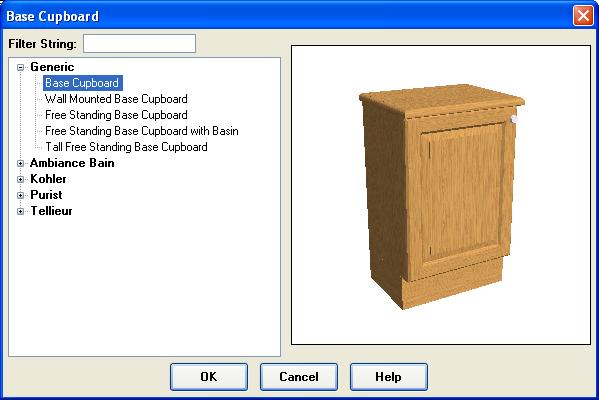Expand the Purist category
This screenshot has height=400, width=599.
click(21, 195)
